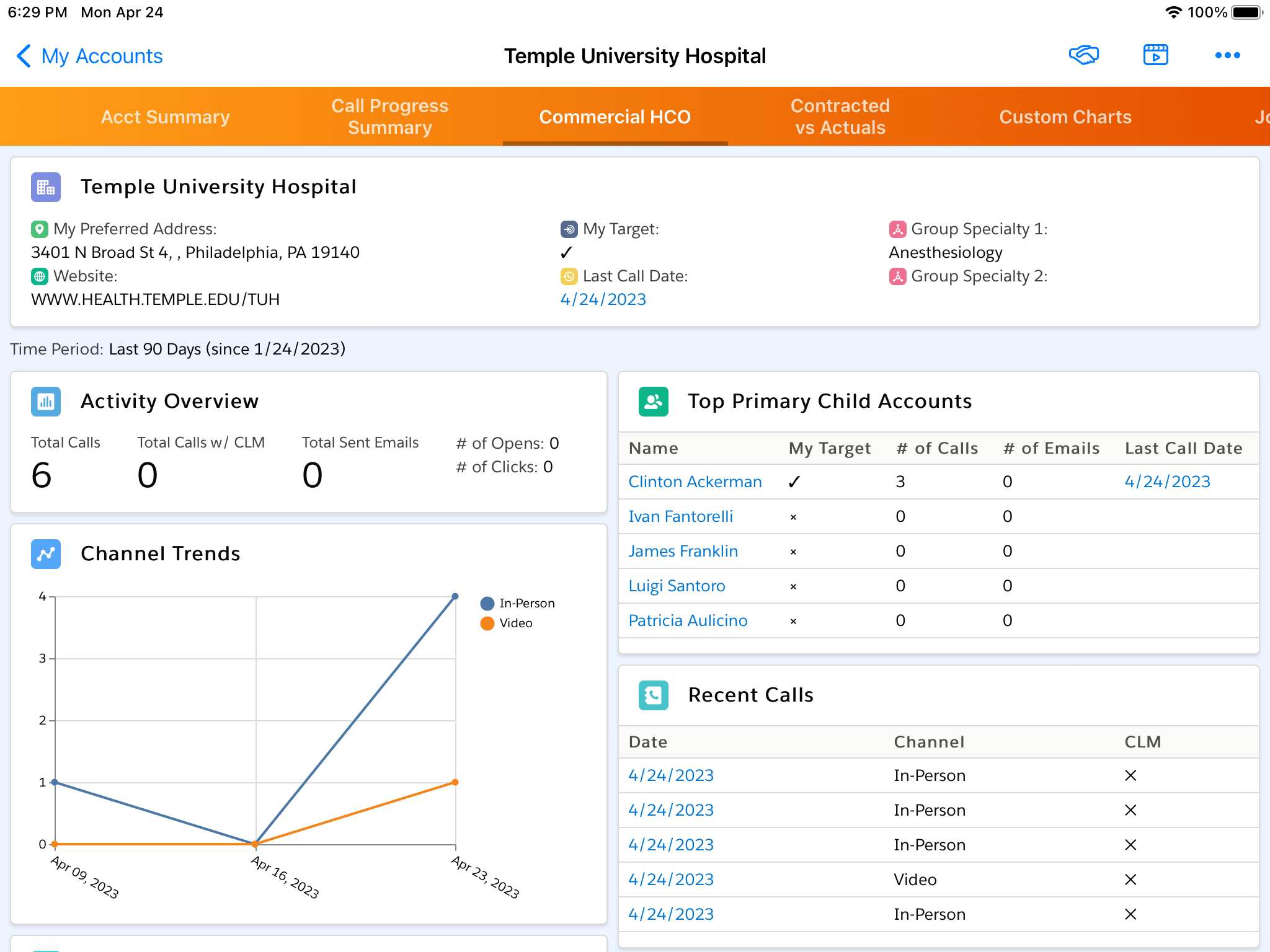This screenshot has height=952, width=1270.
Task: Tap the Channel Trends line icon
Action: point(46,554)
